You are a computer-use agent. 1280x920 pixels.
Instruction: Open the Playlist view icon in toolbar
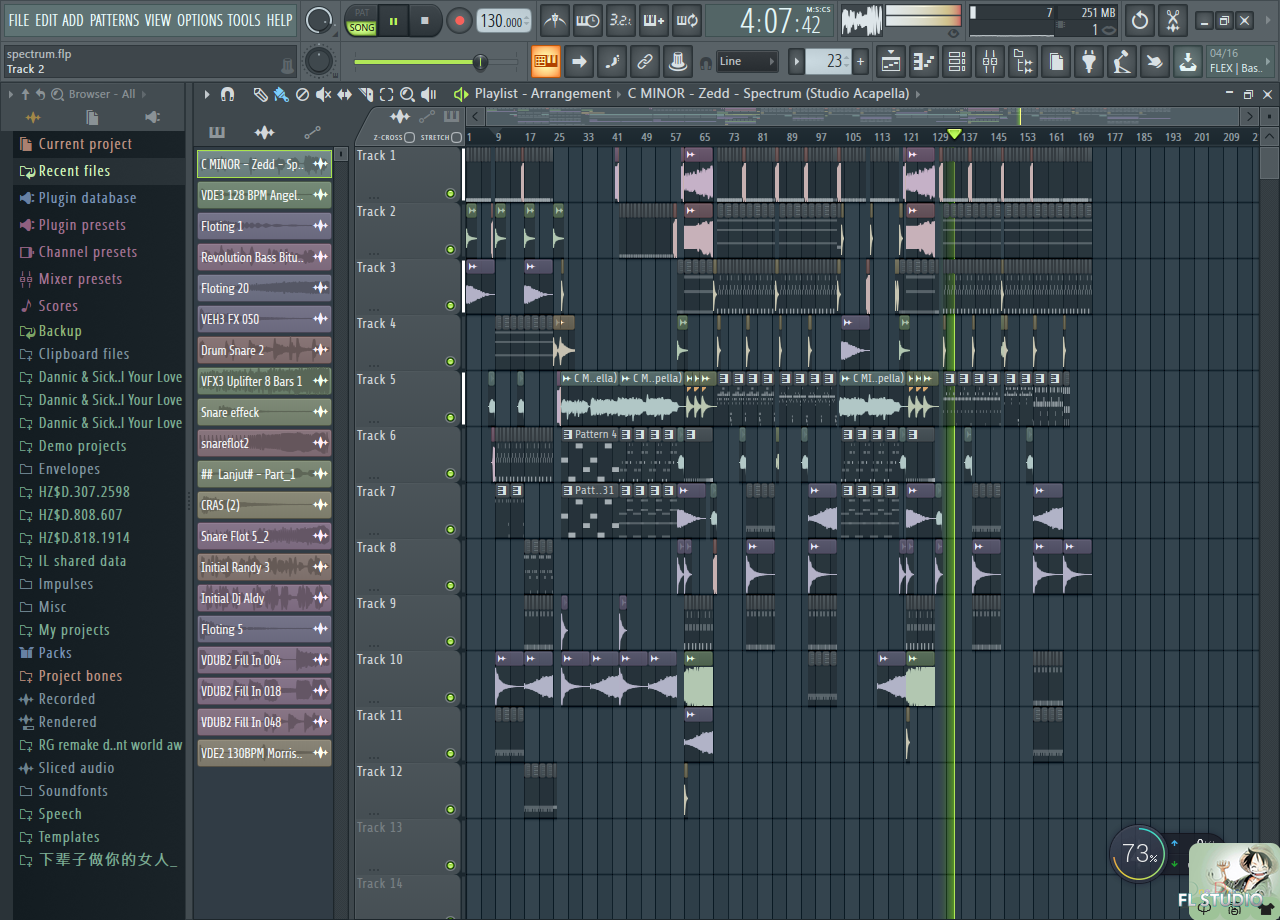(x=891, y=61)
